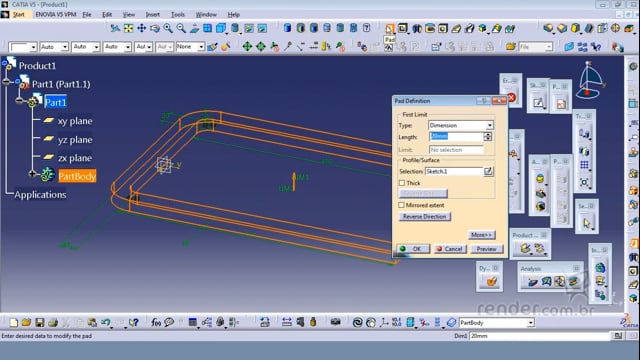Click the Print icon
Screen dimensions: 640x360
(x=53, y=322)
